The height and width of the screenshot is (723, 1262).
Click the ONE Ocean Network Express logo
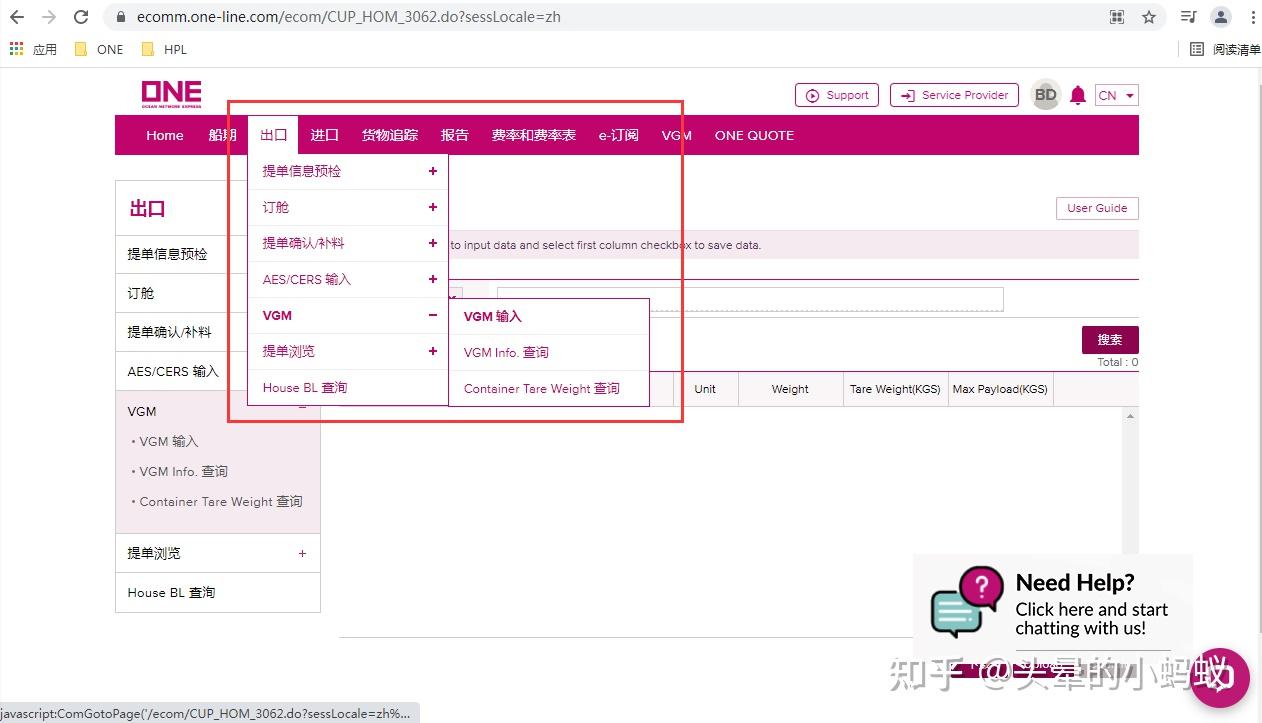pyautogui.click(x=171, y=94)
